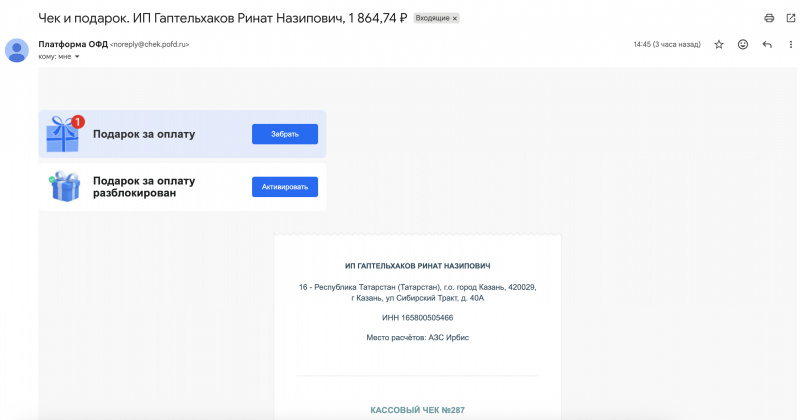Star this message from Платформа ОФД
This screenshot has height=420, width=800.
pos(718,45)
